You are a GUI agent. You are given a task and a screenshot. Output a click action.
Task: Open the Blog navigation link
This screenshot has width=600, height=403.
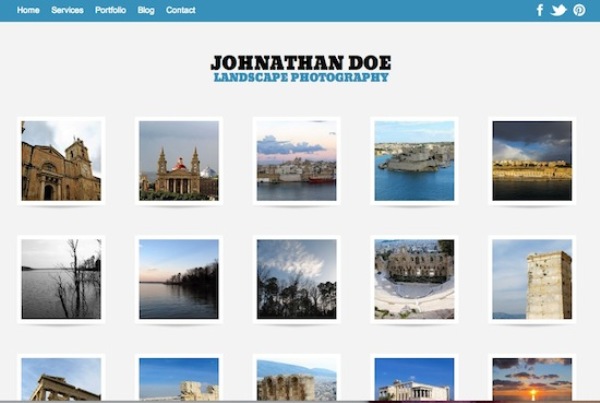click(x=146, y=10)
